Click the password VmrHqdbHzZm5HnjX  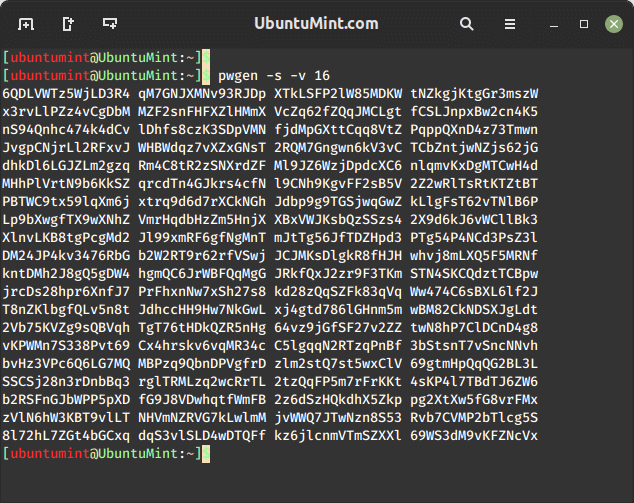pos(202,220)
